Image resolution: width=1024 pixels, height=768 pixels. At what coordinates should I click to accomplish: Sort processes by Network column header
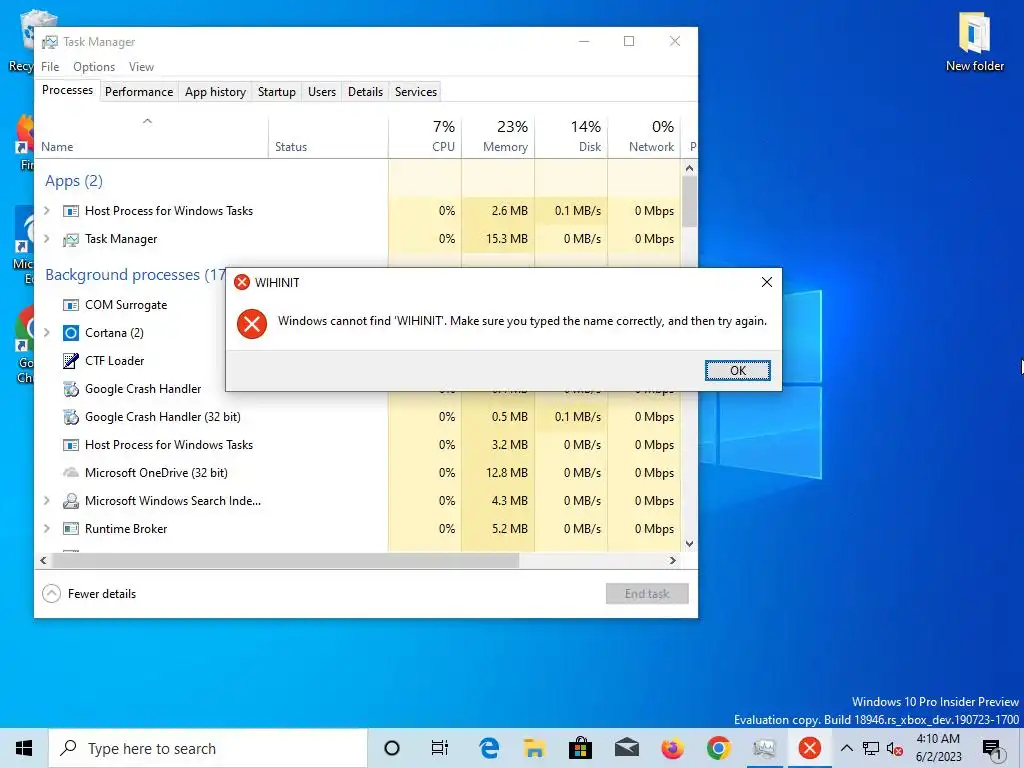click(x=644, y=136)
